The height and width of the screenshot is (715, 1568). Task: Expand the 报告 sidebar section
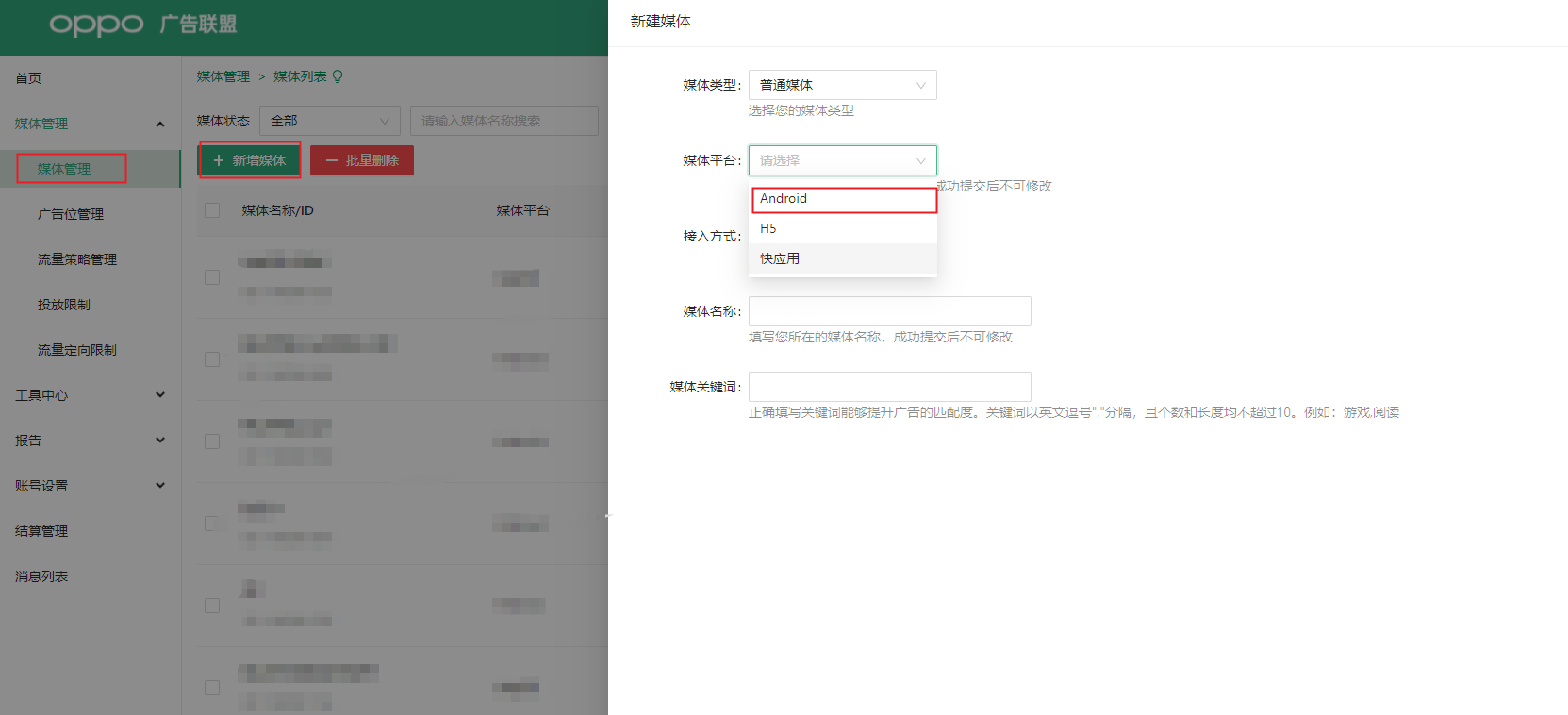[x=160, y=441]
